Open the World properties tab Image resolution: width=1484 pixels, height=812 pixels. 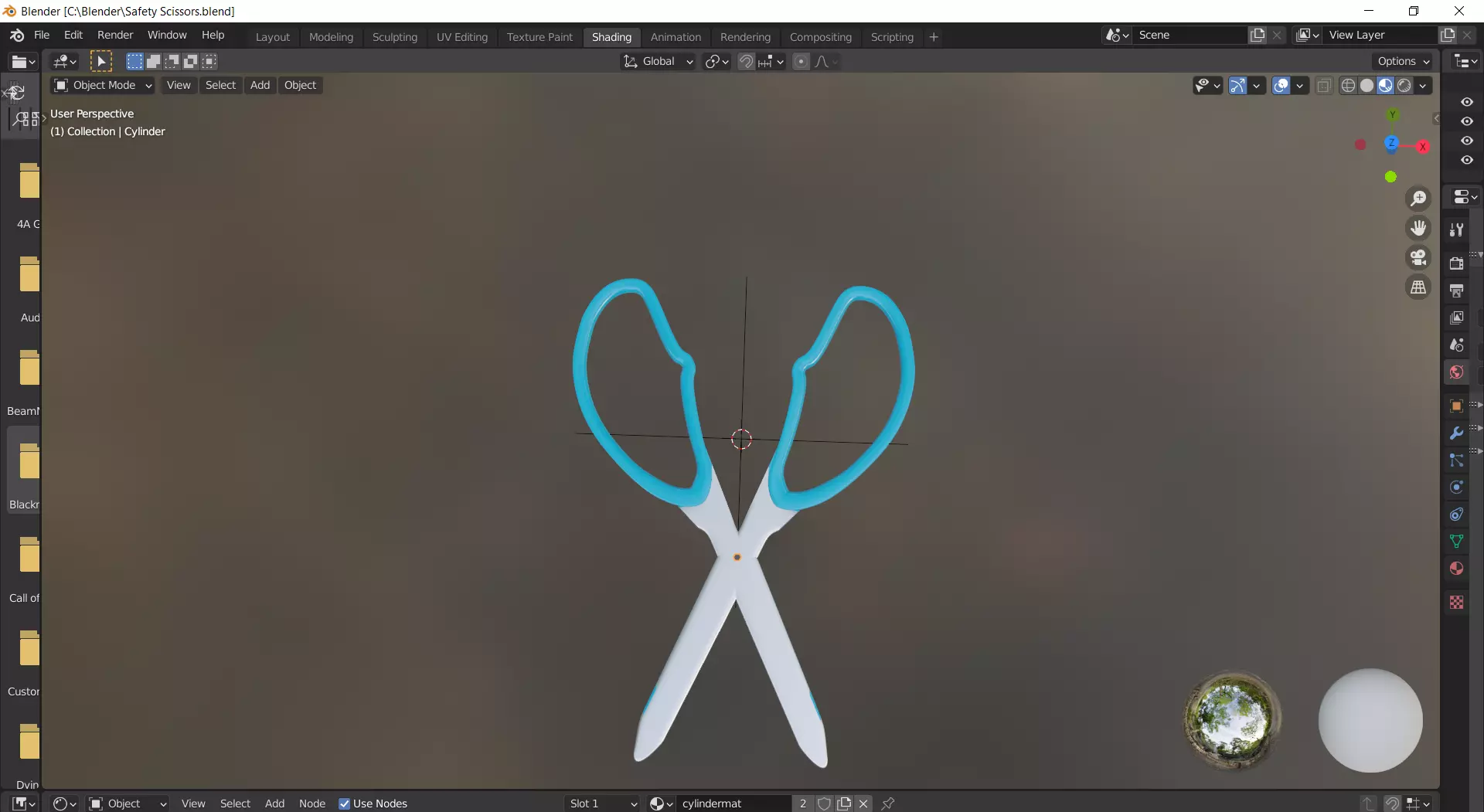click(x=1457, y=372)
